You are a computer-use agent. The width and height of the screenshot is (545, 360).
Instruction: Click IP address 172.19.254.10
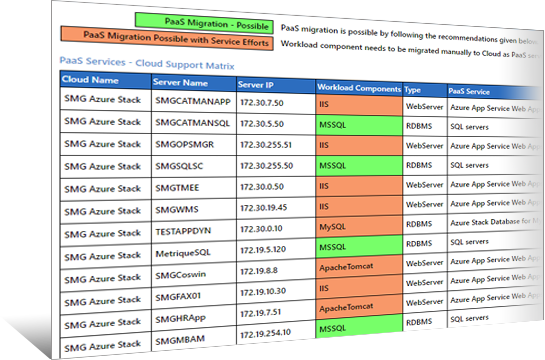[266, 334]
